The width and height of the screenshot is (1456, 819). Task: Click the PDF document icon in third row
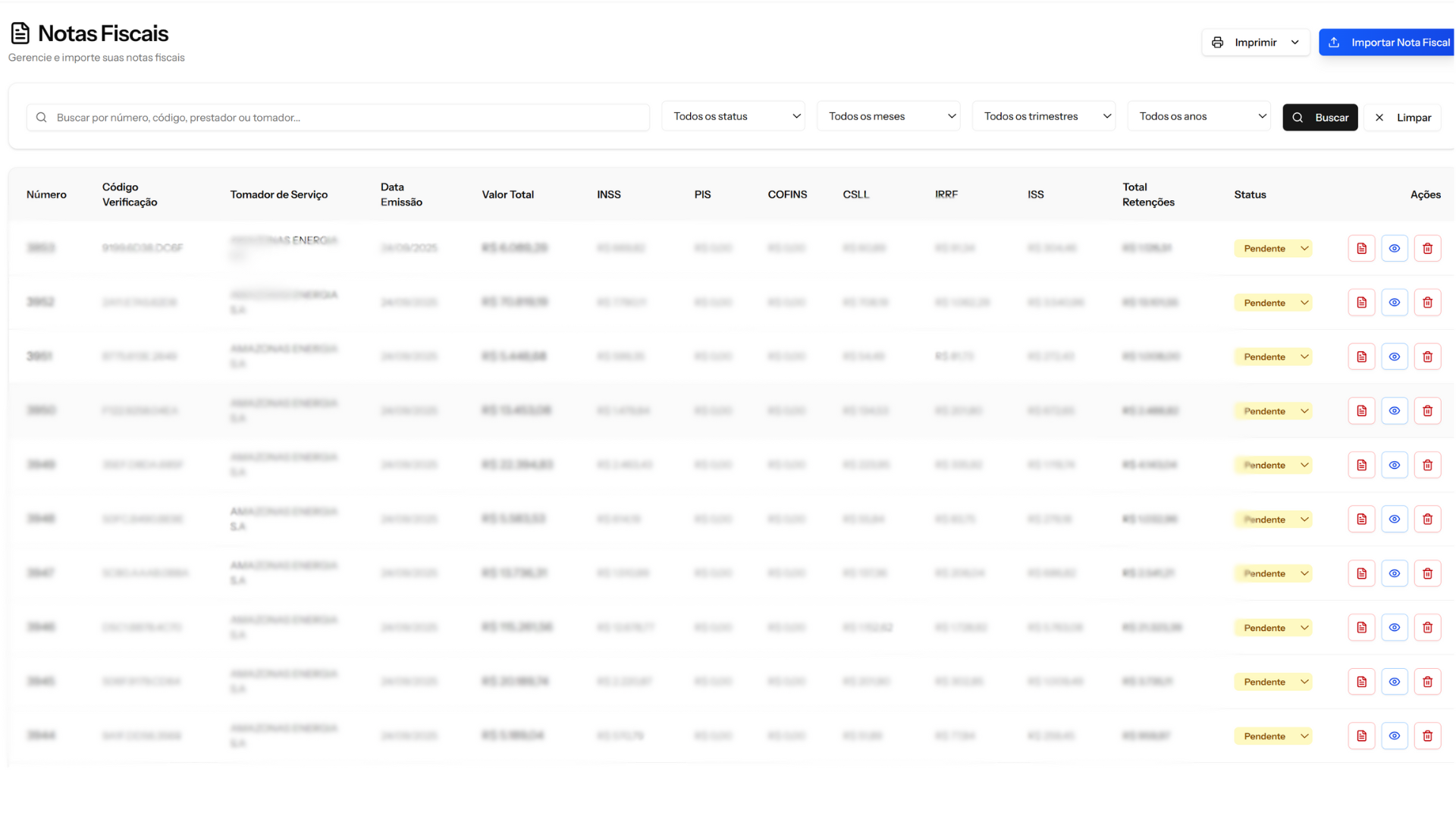[x=1361, y=356]
